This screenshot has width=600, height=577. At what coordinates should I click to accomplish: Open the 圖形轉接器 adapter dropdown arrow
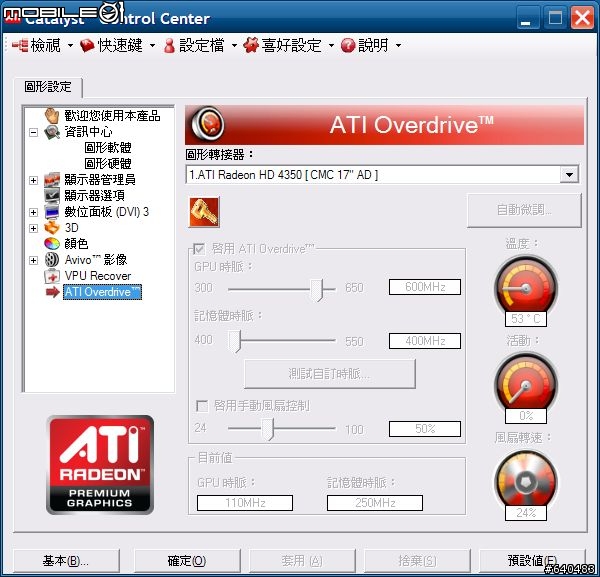[x=569, y=175]
